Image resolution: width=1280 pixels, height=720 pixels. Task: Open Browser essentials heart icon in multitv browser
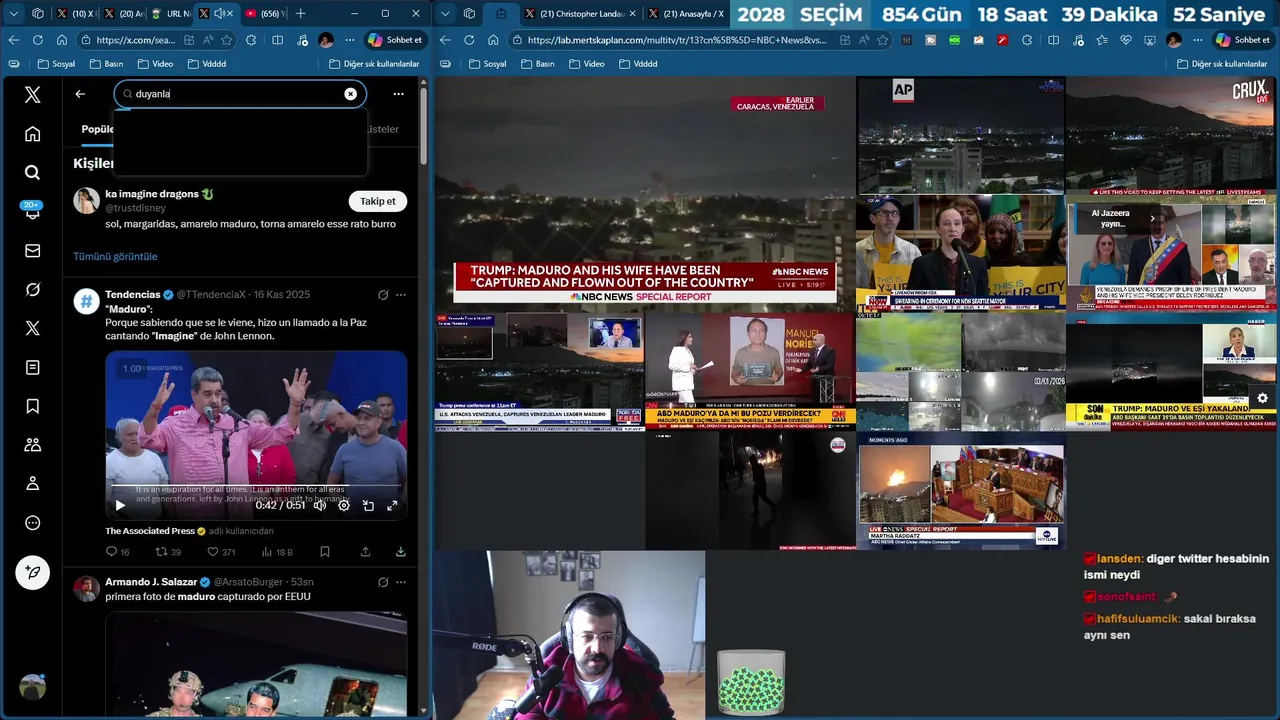click(x=1125, y=40)
